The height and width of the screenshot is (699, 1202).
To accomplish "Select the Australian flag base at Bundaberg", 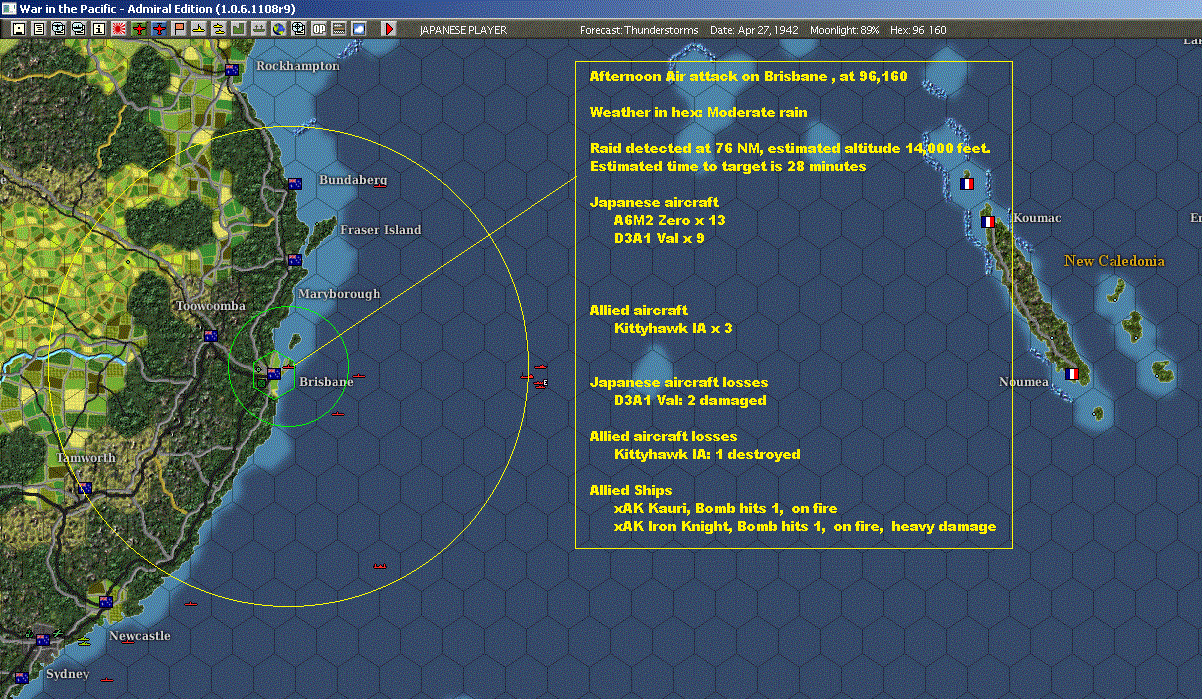I will 295,184.
